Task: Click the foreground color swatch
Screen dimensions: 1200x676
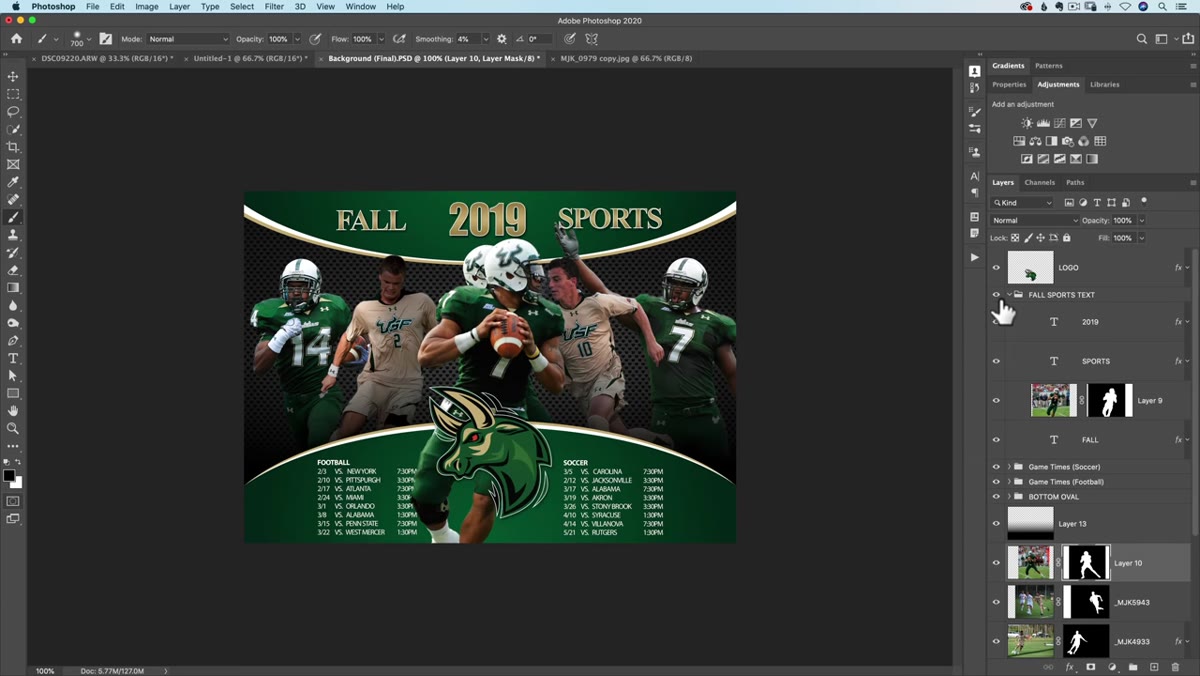Action: click(x=9, y=476)
